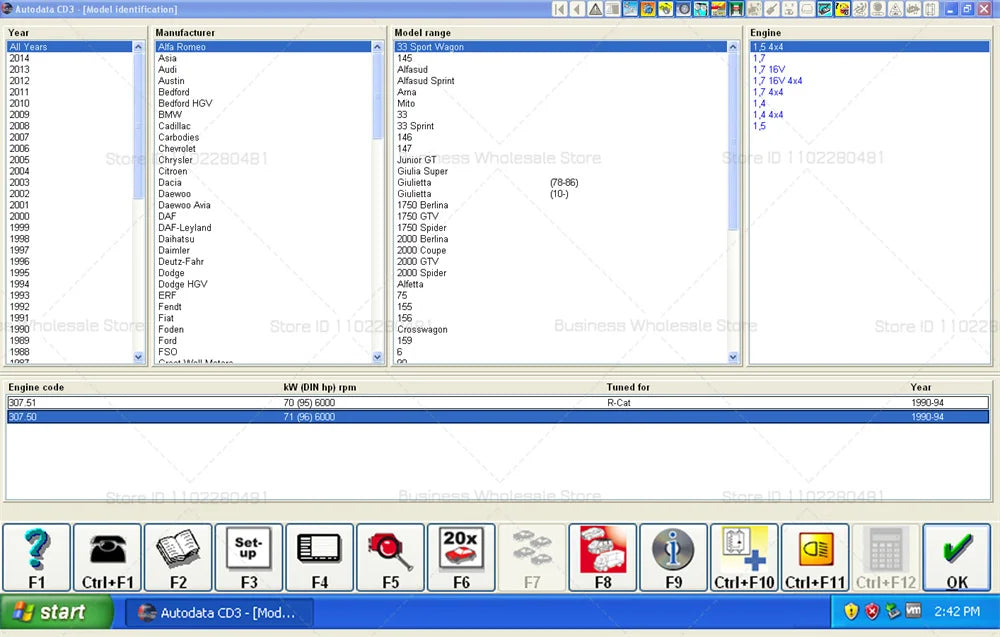Select engine 1,5 4x4

(870, 47)
